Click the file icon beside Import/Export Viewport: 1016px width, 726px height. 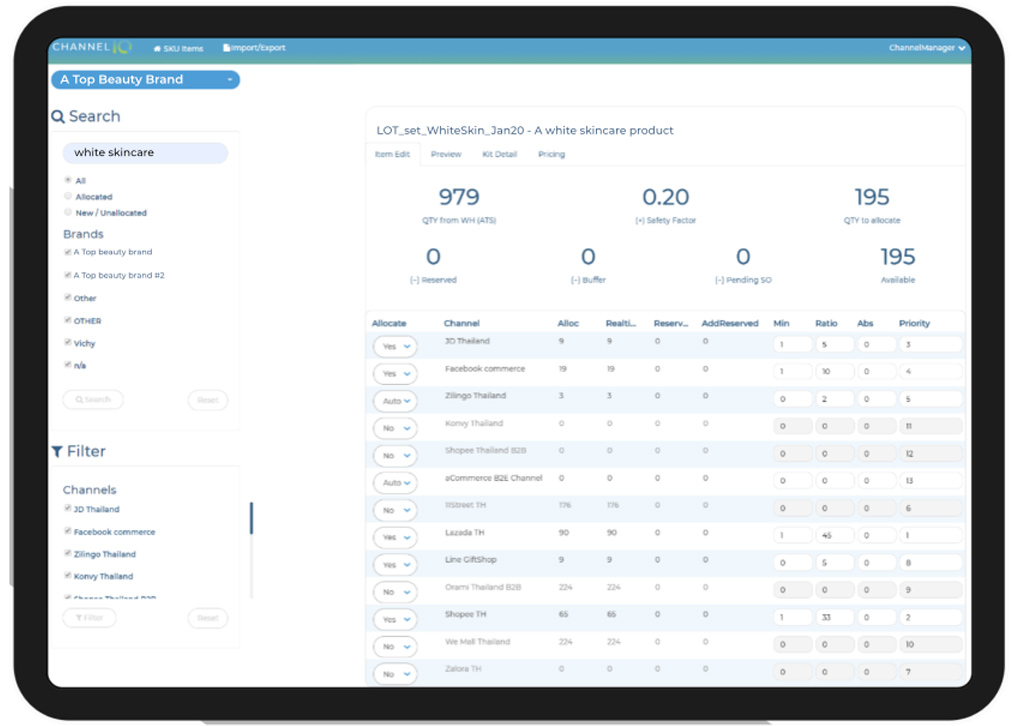point(226,49)
